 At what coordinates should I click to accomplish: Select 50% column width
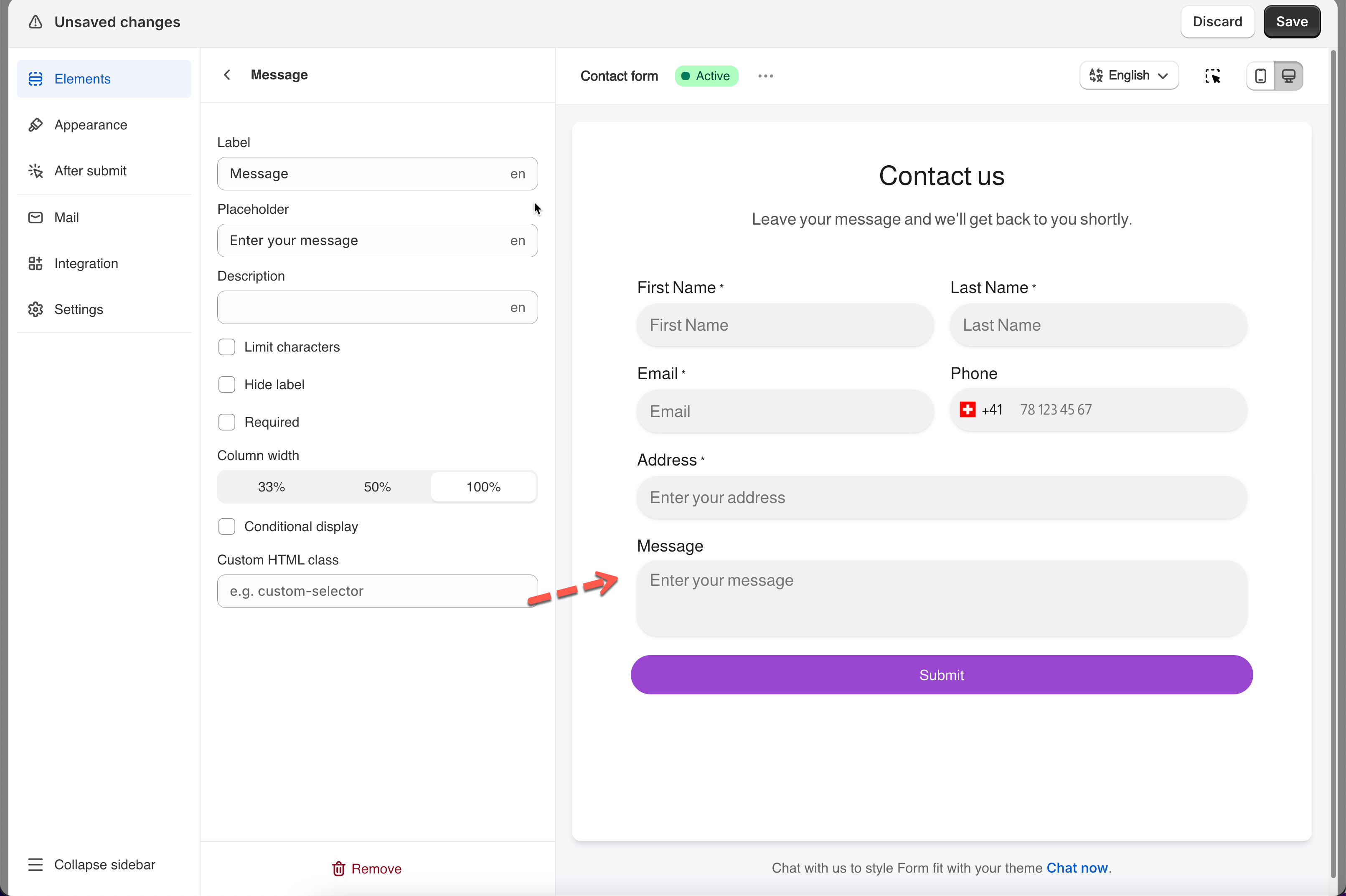tap(377, 487)
